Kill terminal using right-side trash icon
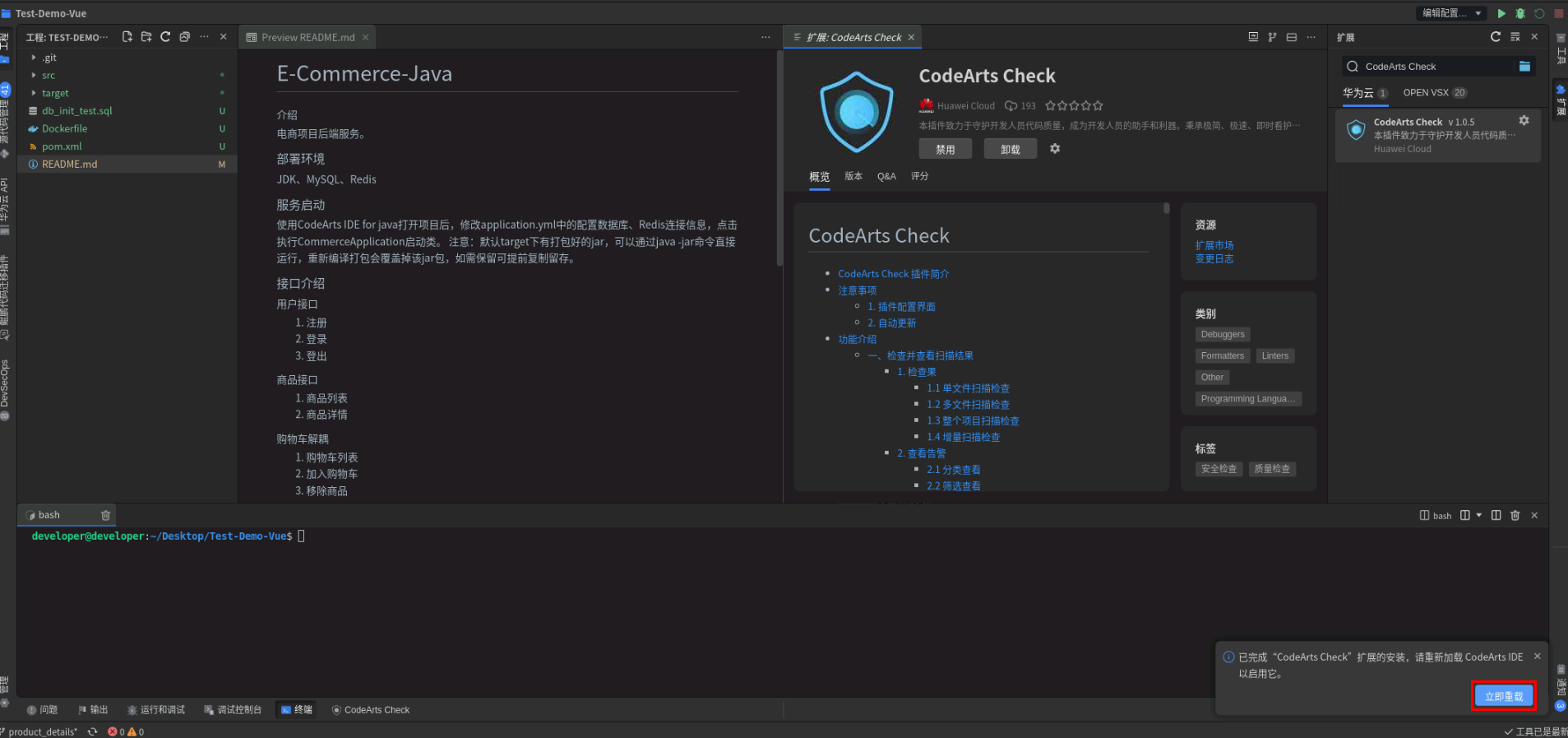 1515,515
